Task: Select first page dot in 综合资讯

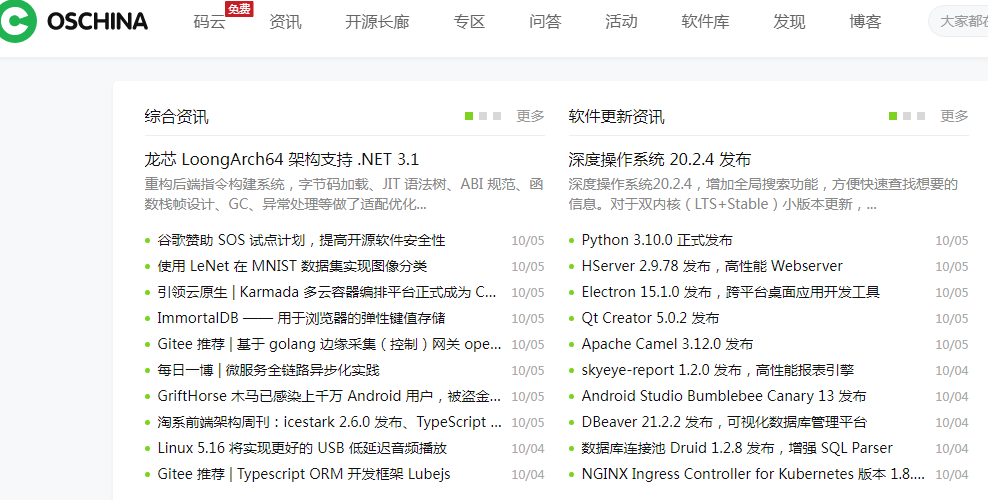Action: tap(469, 116)
